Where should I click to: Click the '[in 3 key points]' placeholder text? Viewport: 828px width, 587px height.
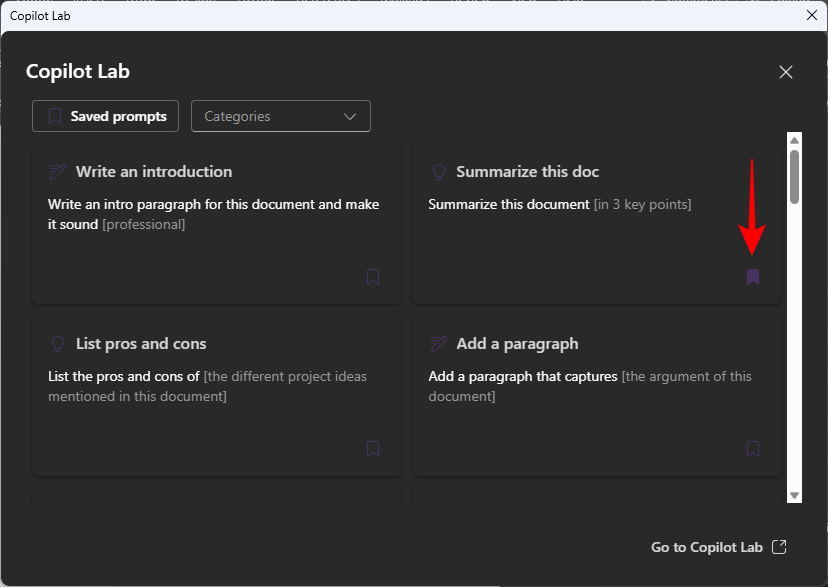click(642, 204)
